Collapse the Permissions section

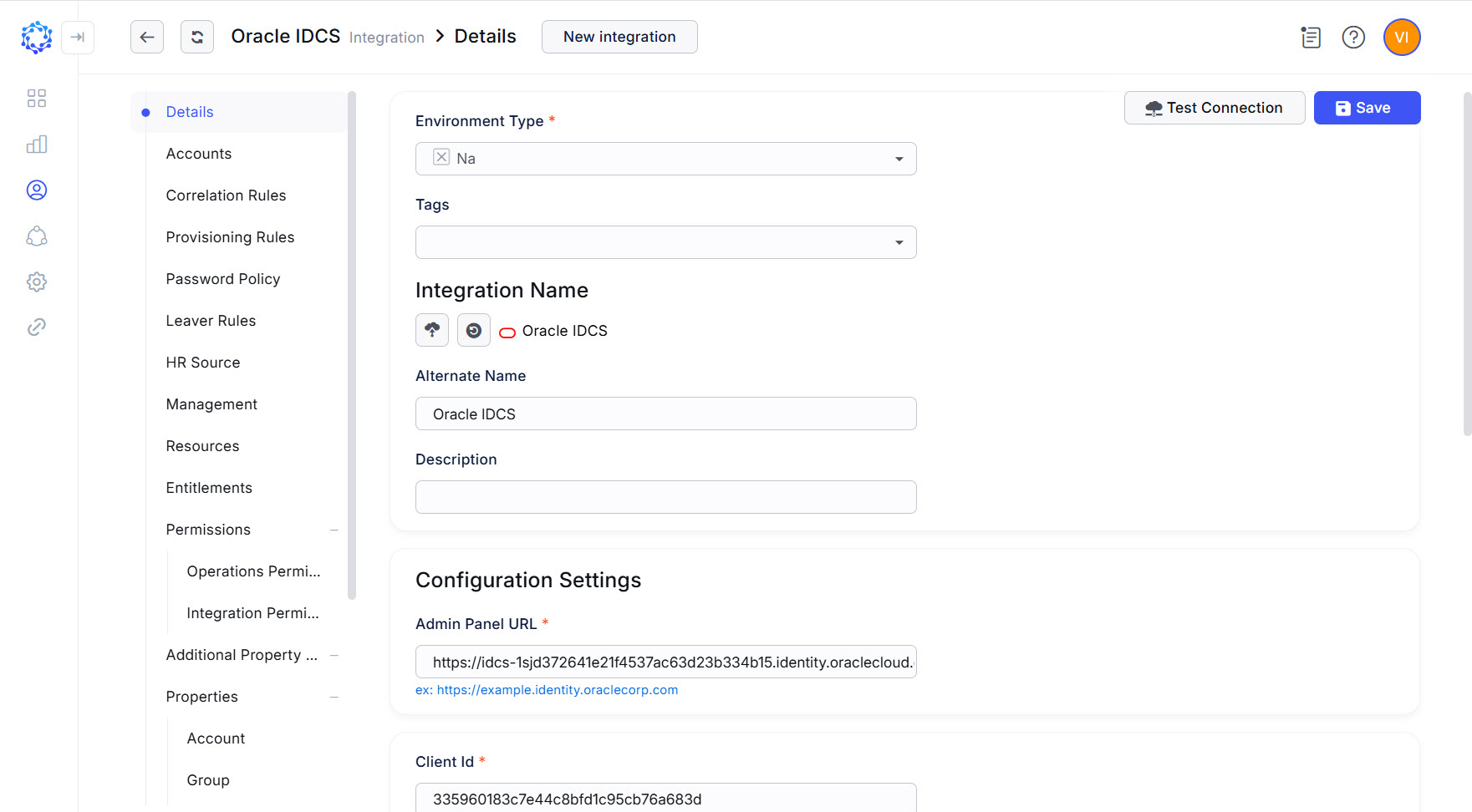tap(334, 530)
